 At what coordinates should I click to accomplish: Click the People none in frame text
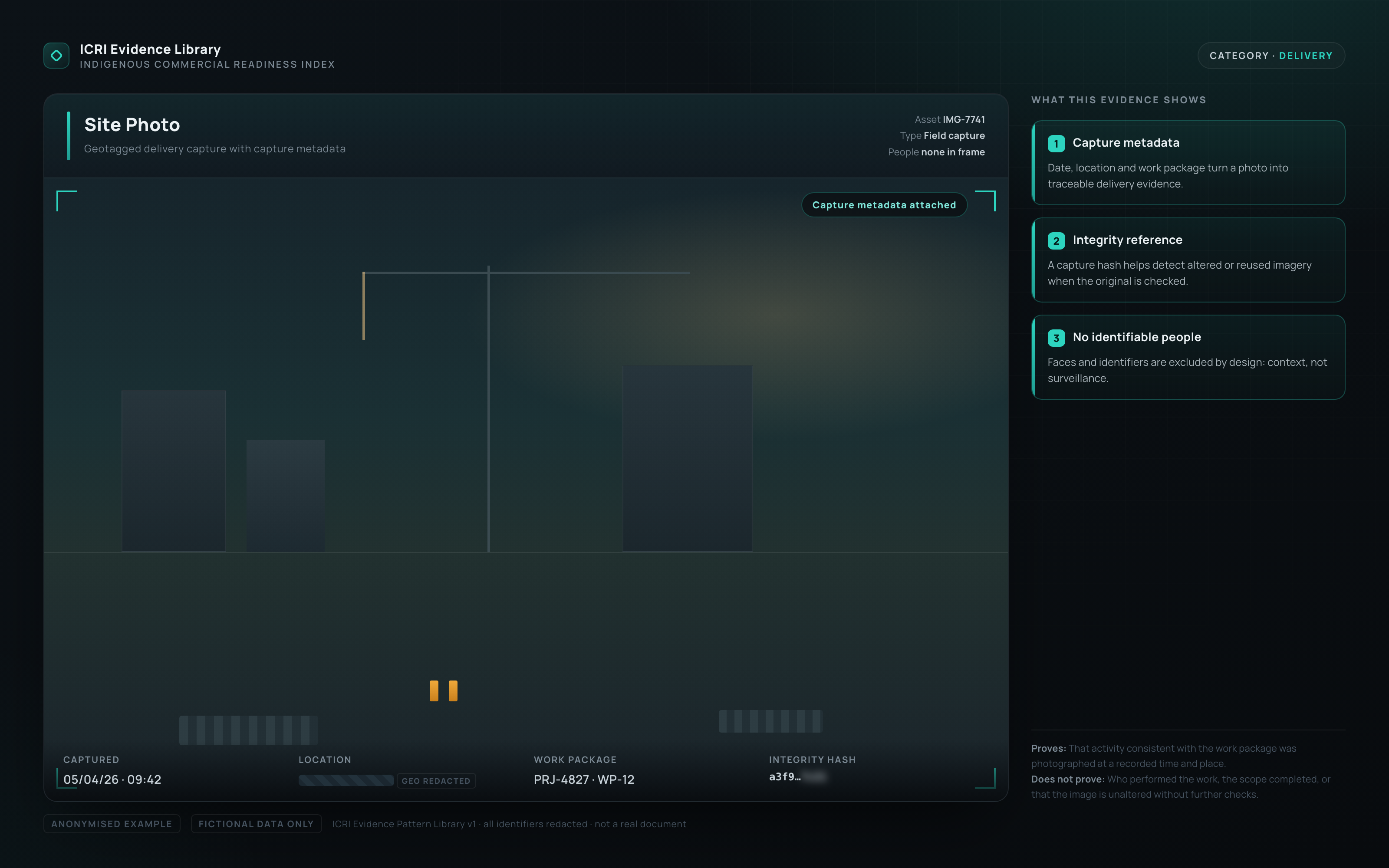936,152
